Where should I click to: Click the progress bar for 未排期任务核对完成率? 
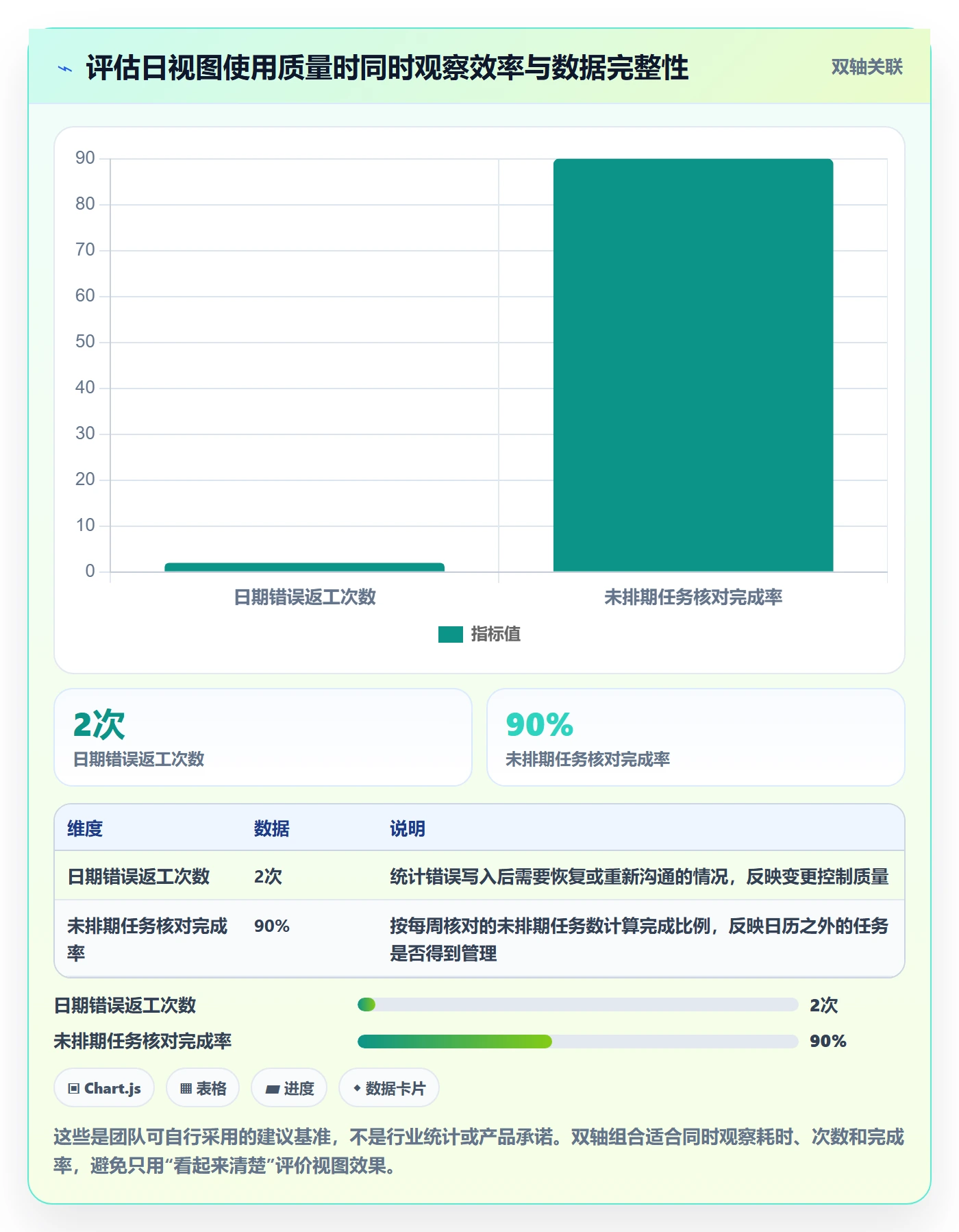(577, 1042)
